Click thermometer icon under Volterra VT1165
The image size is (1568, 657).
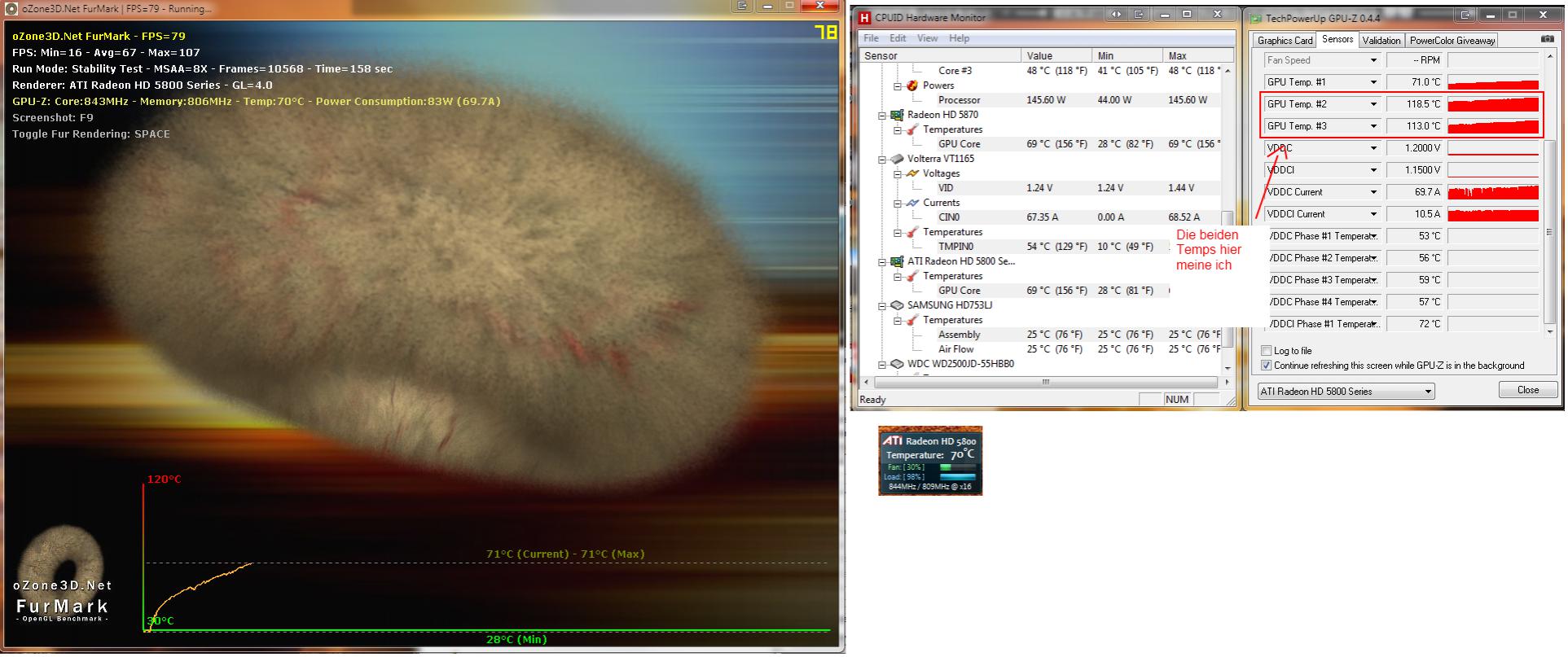coord(912,232)
